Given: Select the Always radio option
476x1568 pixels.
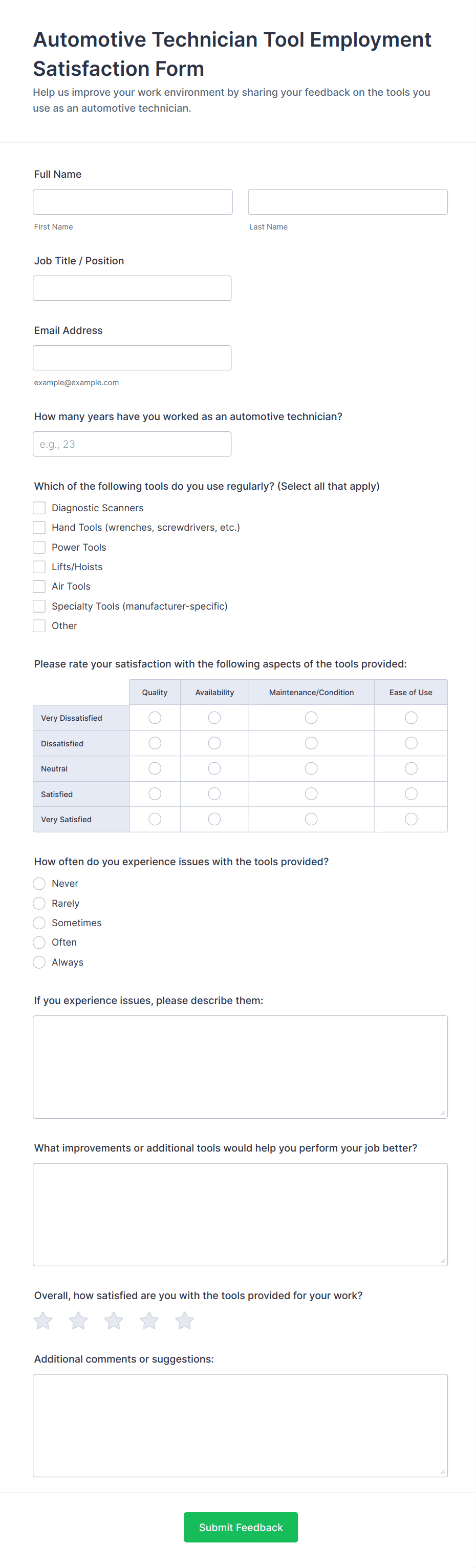Looking at the screenshot, I should (39, 963).
